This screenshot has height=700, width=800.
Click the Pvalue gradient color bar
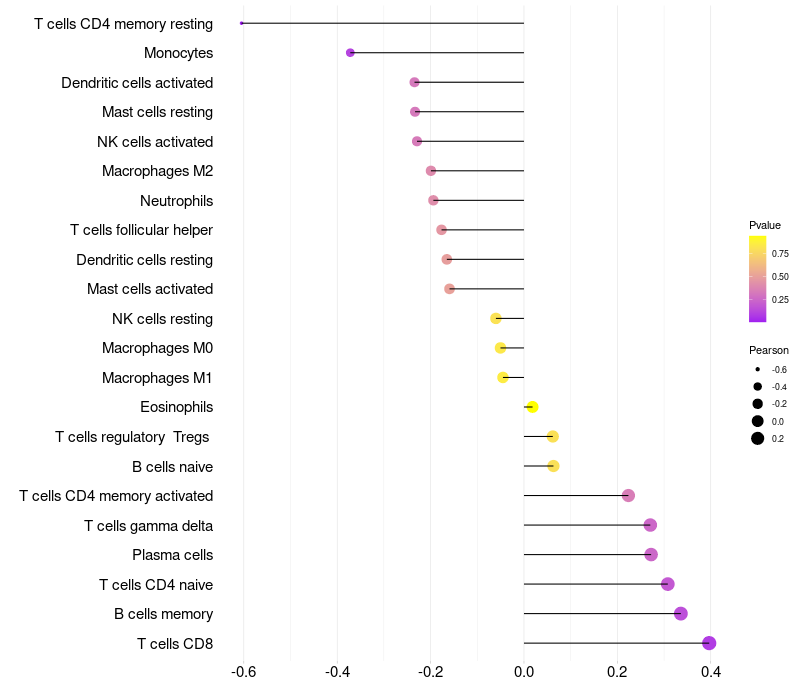pos(757,279)
